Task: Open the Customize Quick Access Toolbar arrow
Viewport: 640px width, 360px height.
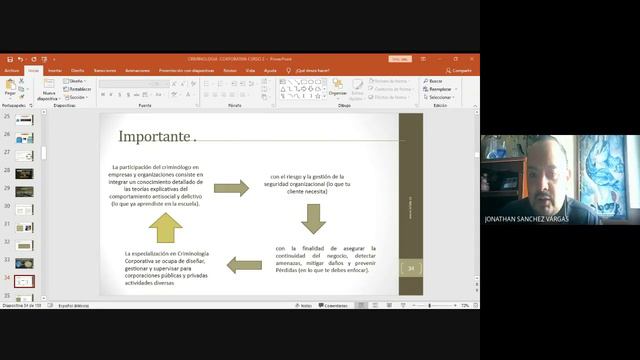Action: 54,60
